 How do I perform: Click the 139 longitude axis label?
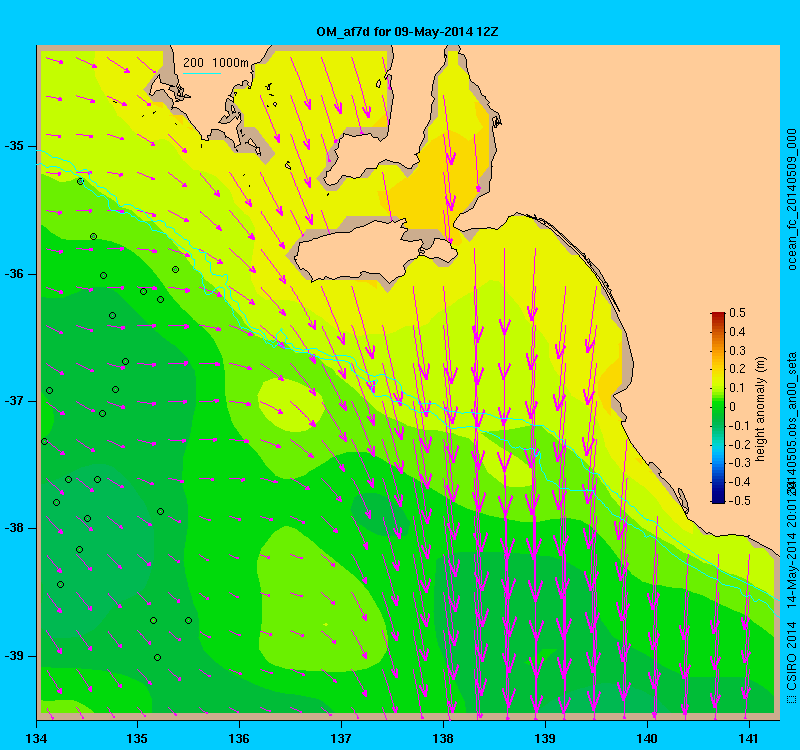[545, 739]
